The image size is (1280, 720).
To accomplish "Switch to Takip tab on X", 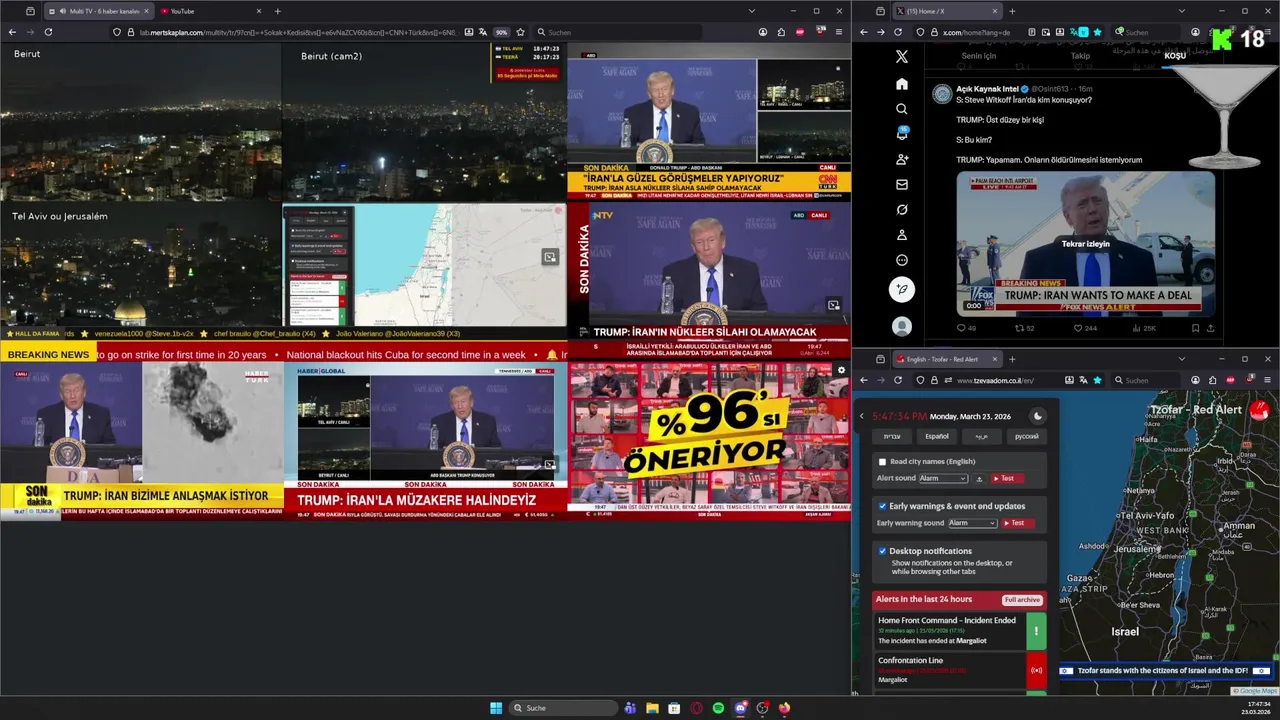I will point(1080,56).
